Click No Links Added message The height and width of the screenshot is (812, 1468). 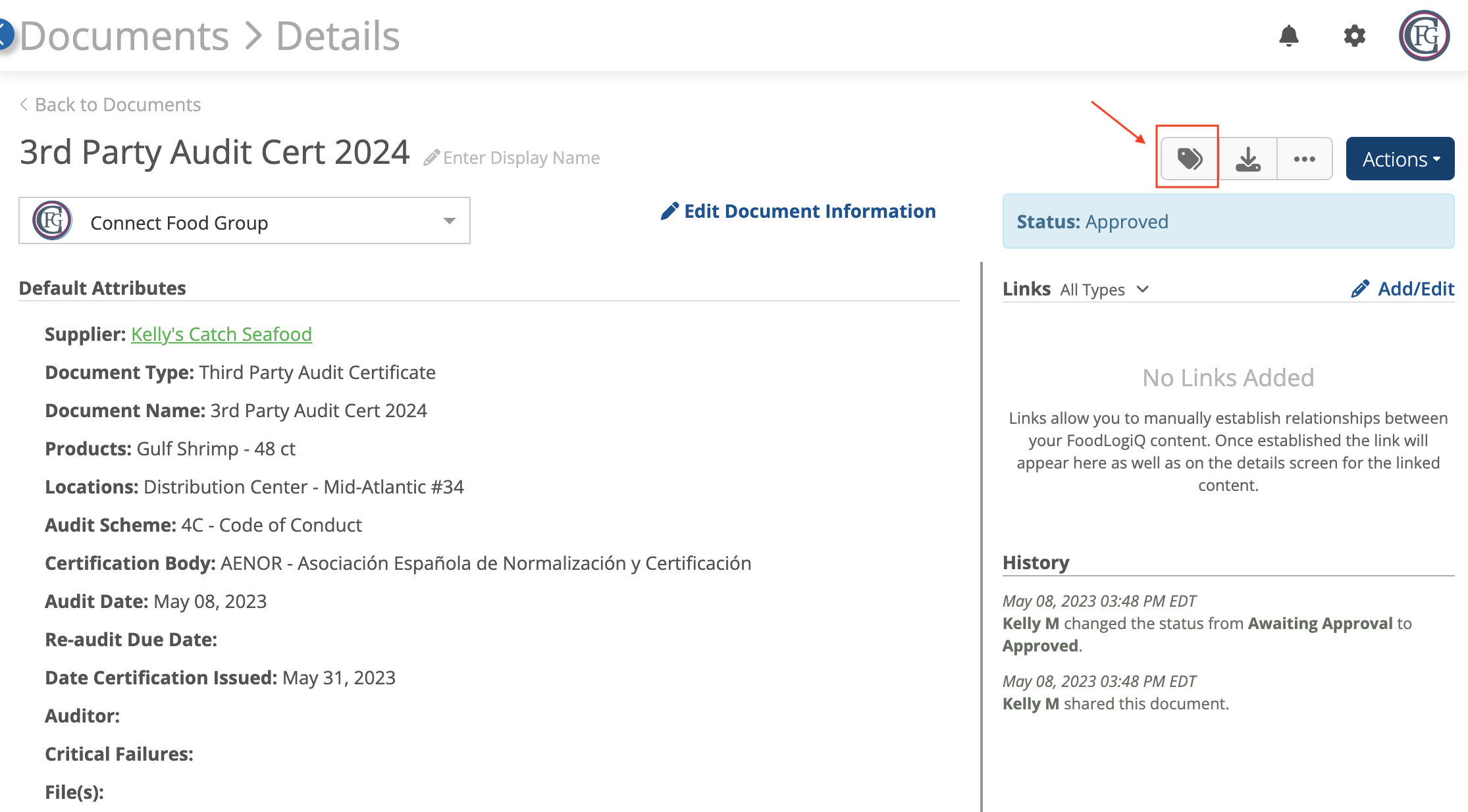[1228, 378]
